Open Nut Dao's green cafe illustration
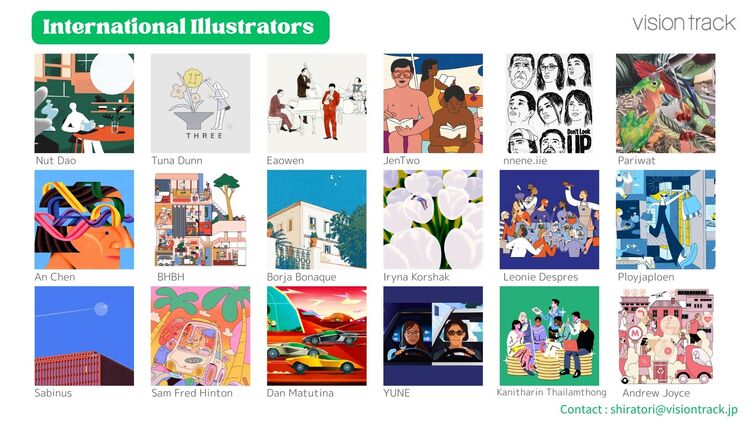Viewport: 750px width, 422px height. [x=84, y=103]
